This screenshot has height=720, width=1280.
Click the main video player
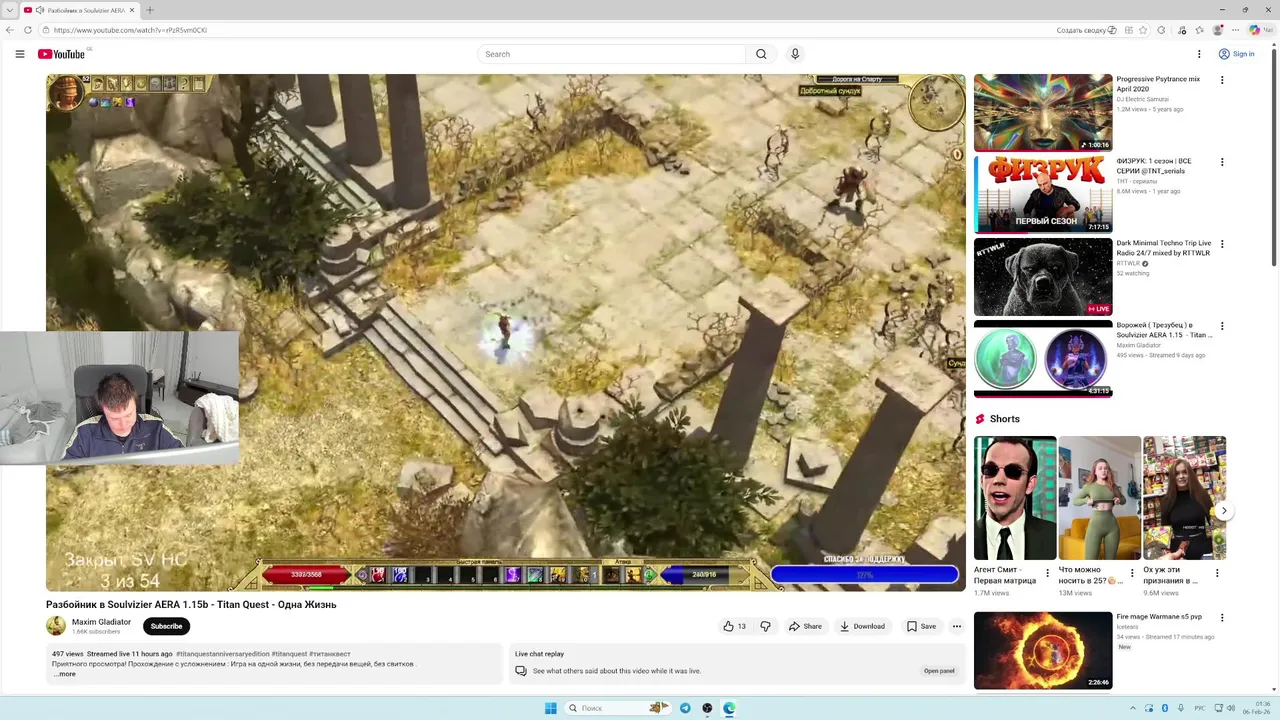(506, 332)
